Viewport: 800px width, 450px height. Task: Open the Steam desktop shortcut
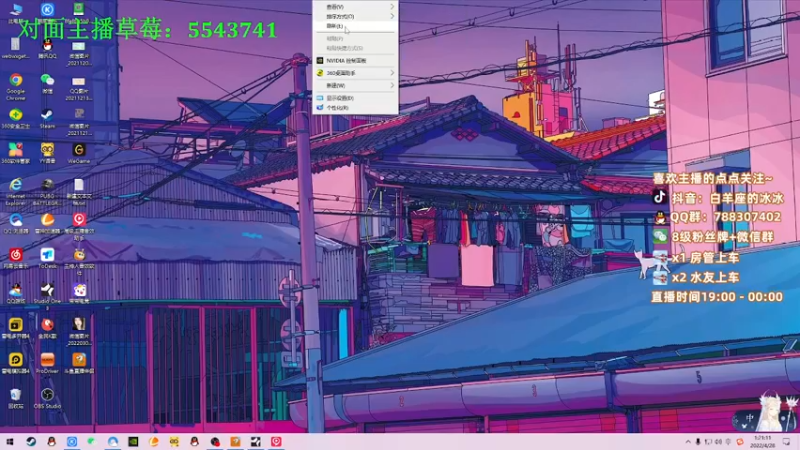click(47, 119)
